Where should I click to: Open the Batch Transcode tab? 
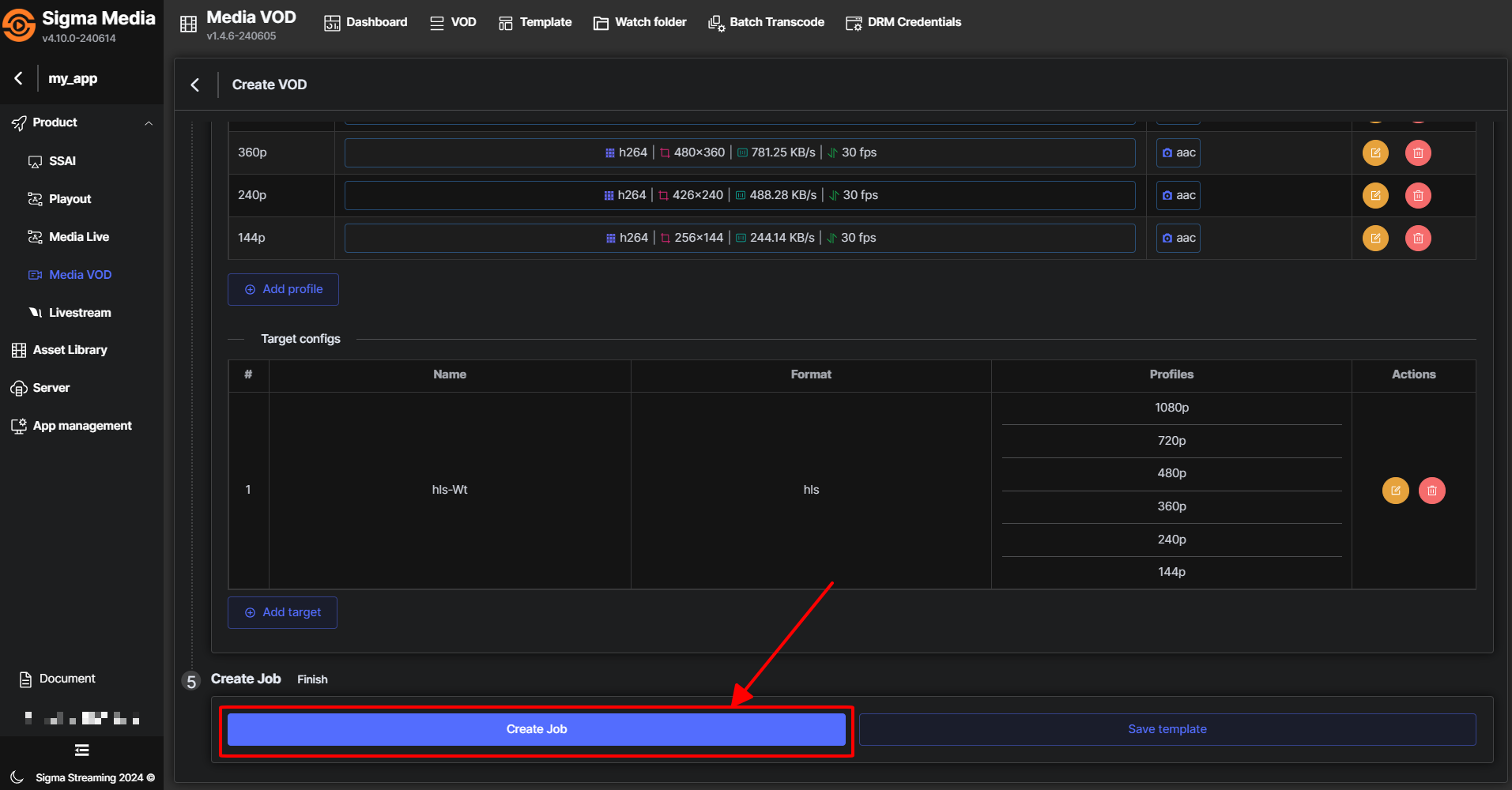point(766,22)
